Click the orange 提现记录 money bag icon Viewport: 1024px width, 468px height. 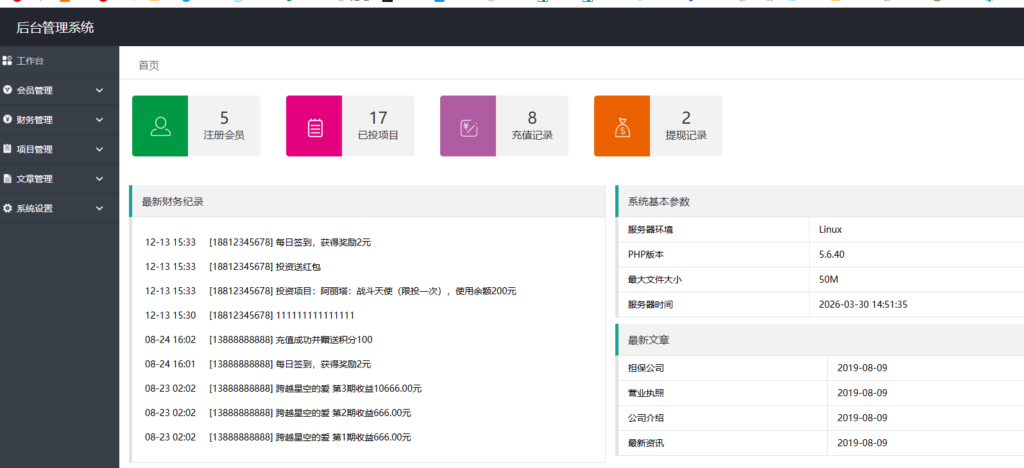[622, 126]
